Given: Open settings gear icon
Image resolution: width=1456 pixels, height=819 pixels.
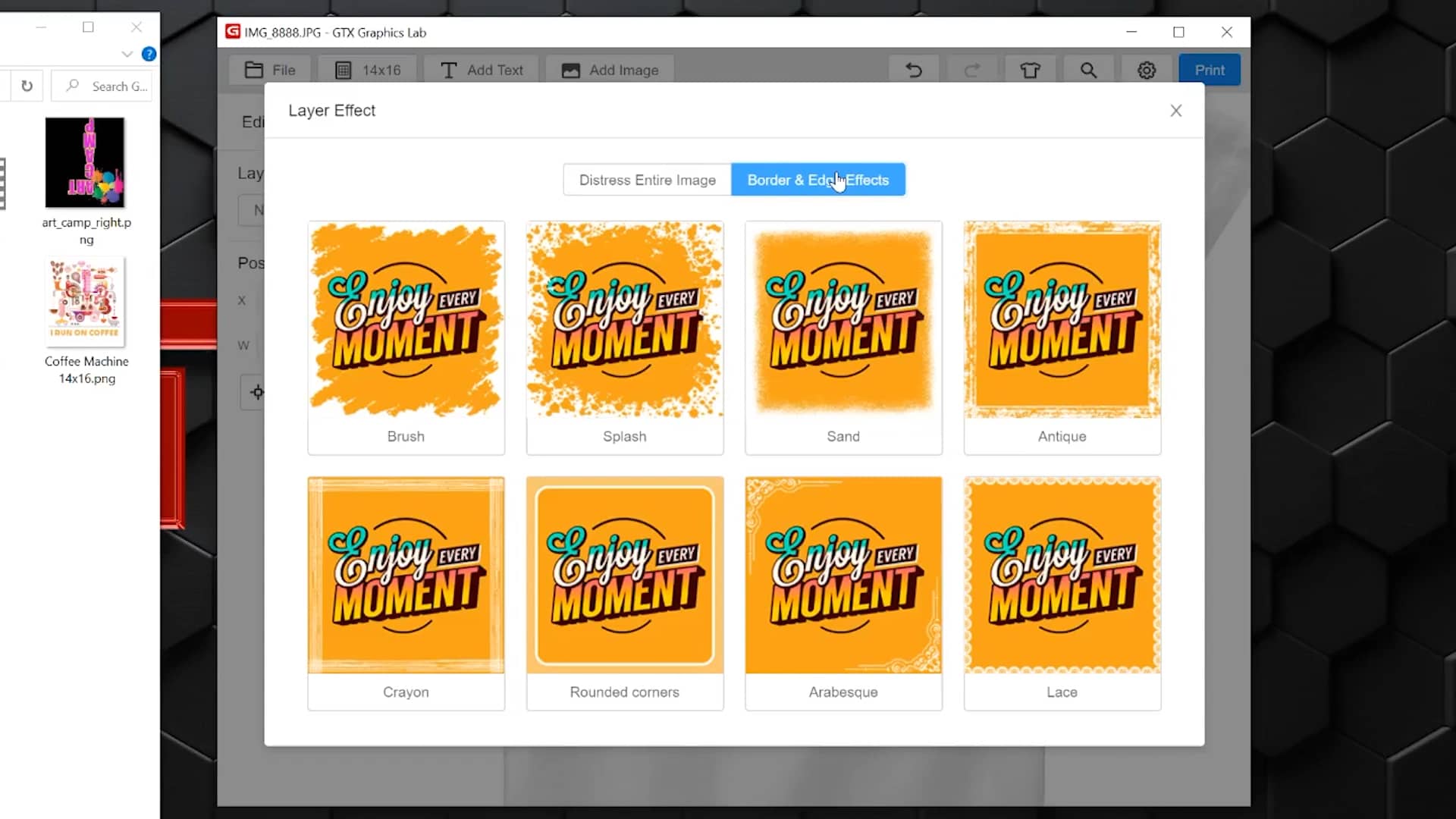Looking at the screenshot, I should click(x=1147, y=71).
